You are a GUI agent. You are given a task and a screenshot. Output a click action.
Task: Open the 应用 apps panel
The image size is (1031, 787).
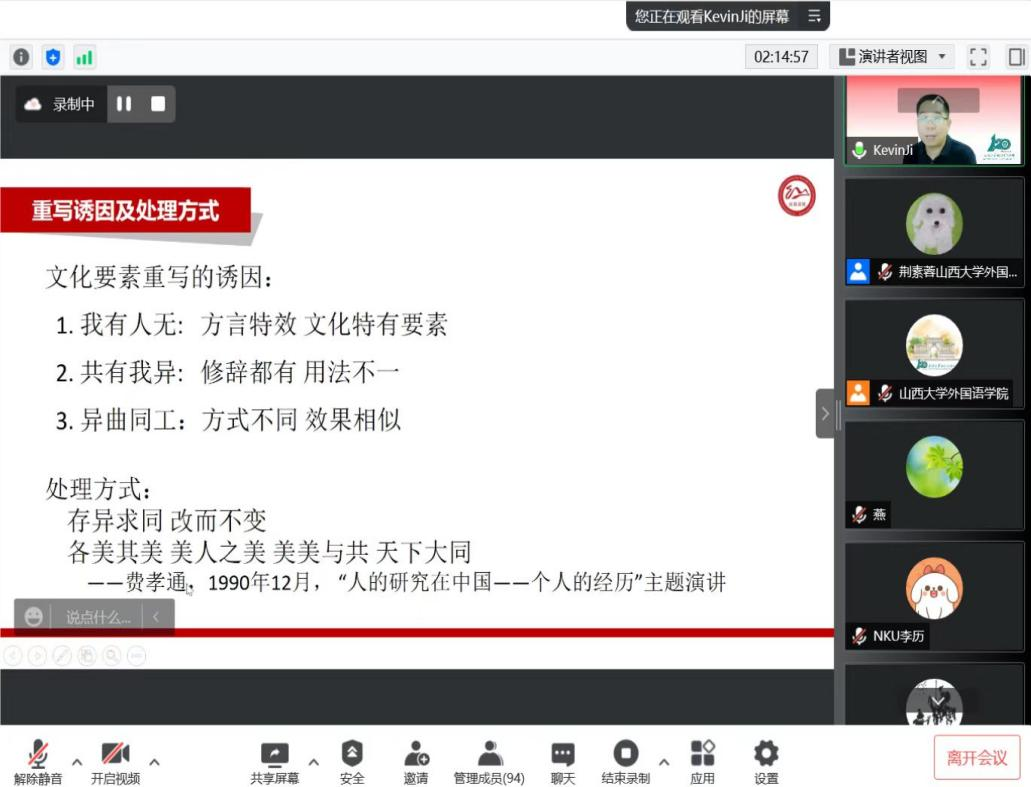click(703, 762)
